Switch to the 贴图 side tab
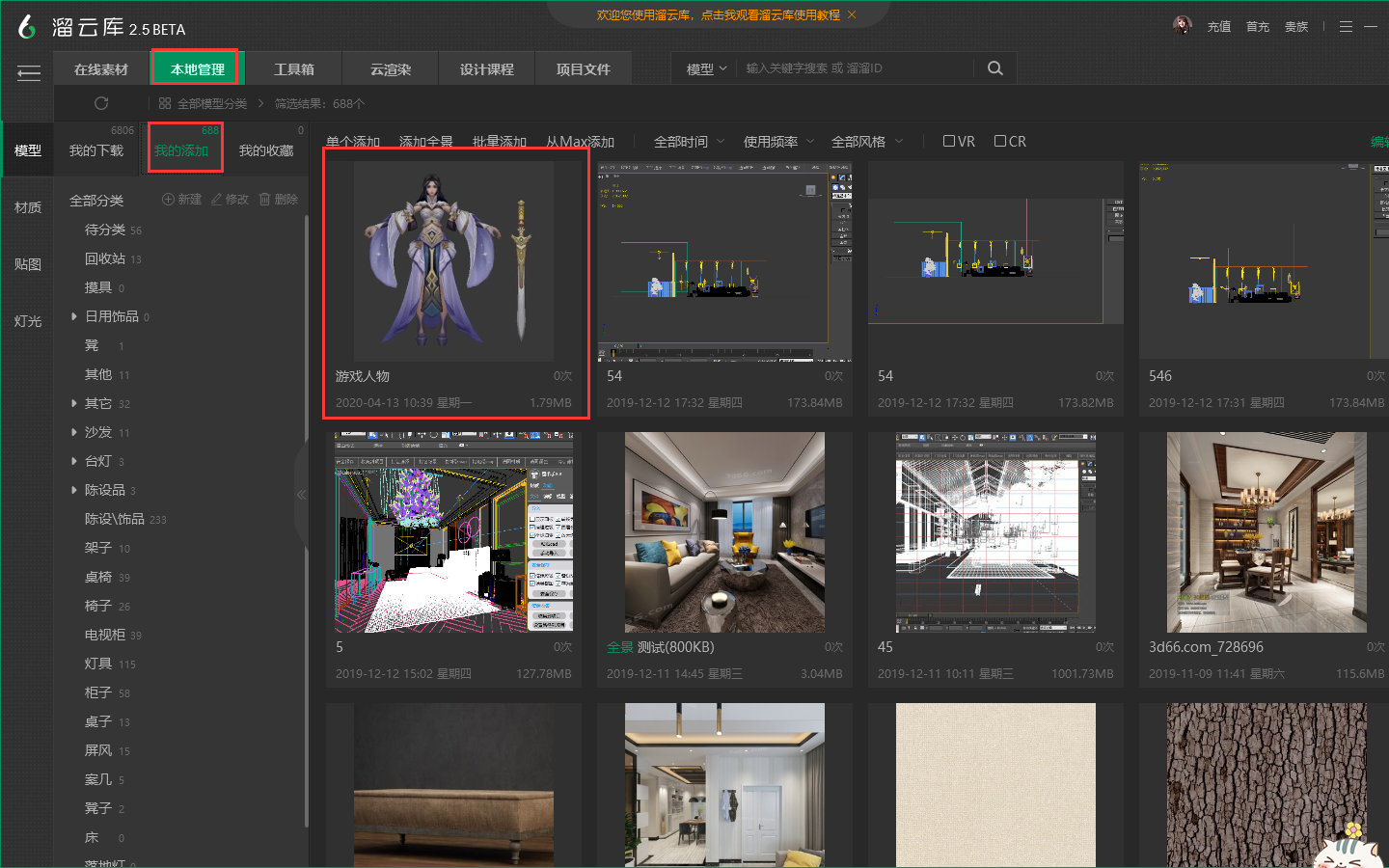1389x868 pixels. tap(28, 264)
